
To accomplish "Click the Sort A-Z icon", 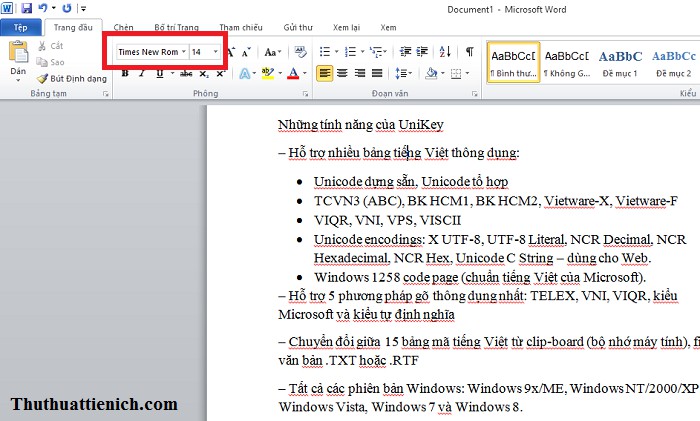I will [x=447, y=51].
